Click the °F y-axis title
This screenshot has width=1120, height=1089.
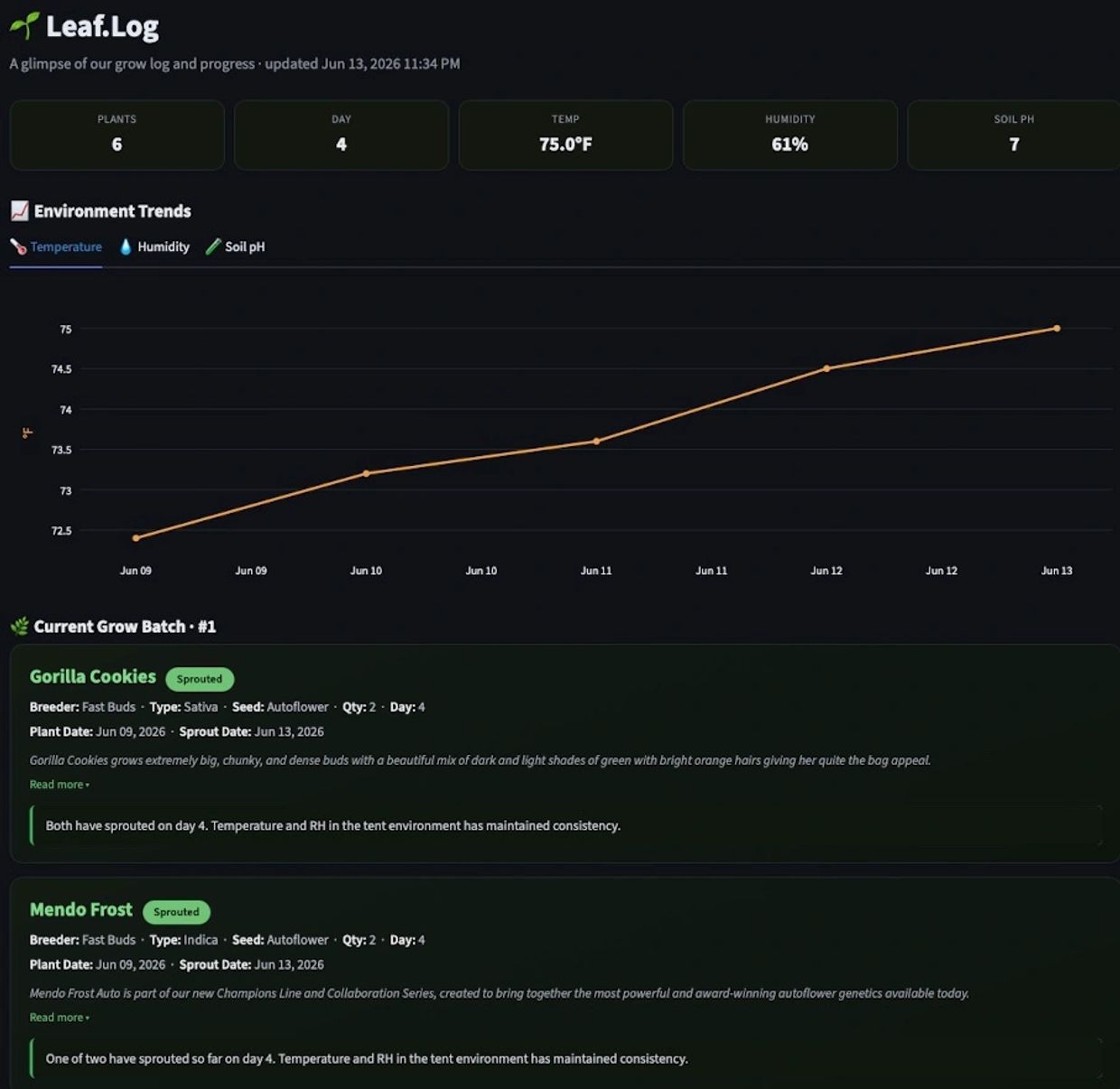click(x=28, y=433)
